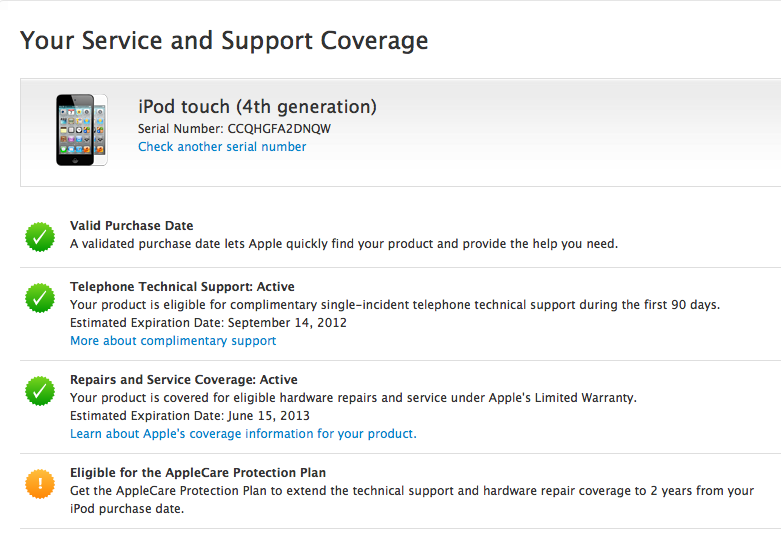
Task: Click the green checkmark next to Telephone Technical Support
Action: pyautogui.click(x=40, y=298)
